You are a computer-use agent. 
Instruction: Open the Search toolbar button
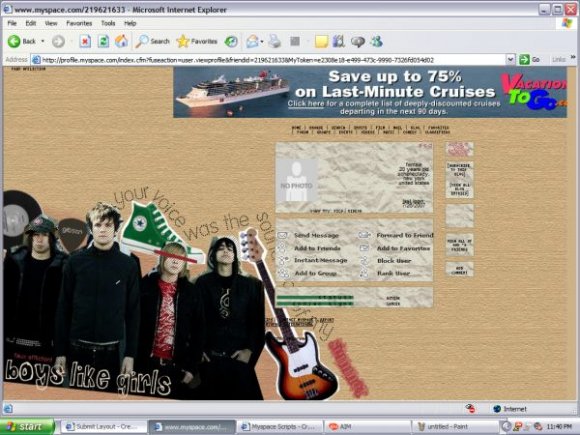pyautogui.click(x=152, y=41)
